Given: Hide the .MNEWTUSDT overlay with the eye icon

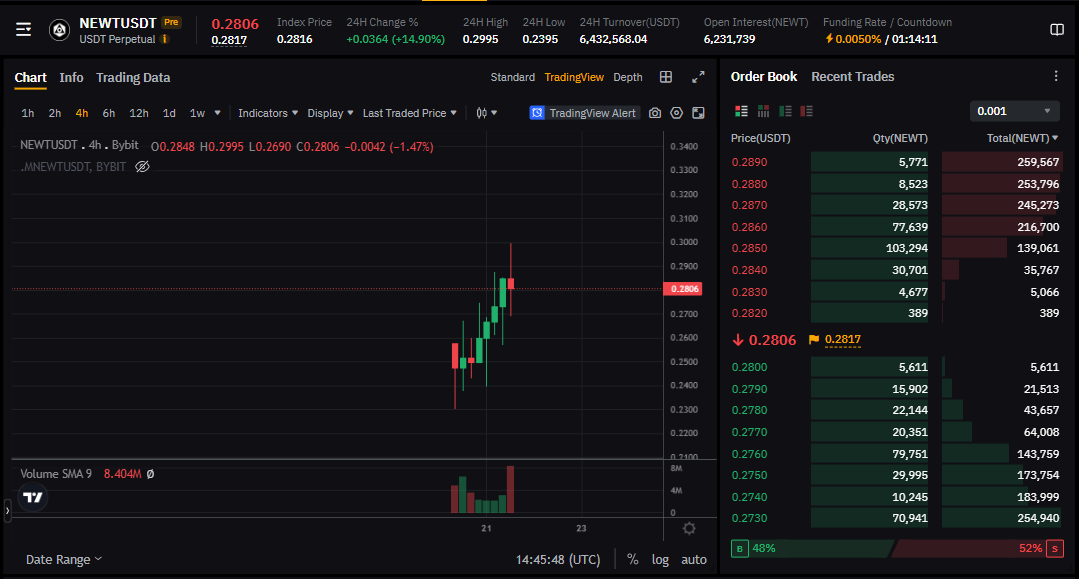Looking at the screenshot, I should pos(142,167).
